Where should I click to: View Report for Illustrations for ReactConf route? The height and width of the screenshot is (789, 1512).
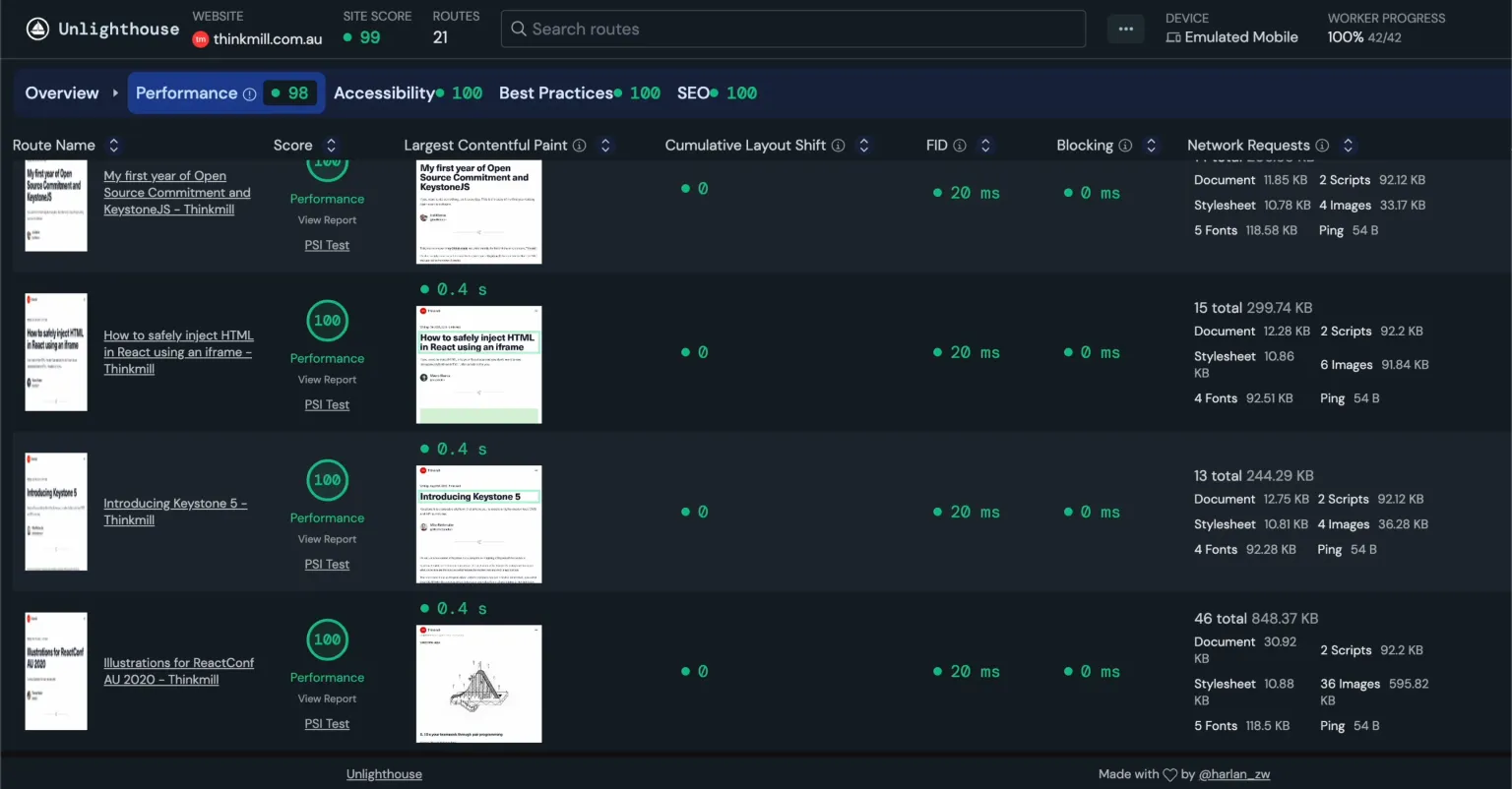click(x=327, y=698)
